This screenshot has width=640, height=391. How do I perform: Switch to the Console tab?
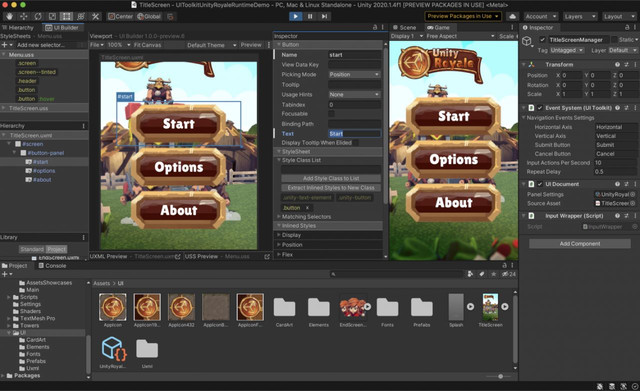52,266
